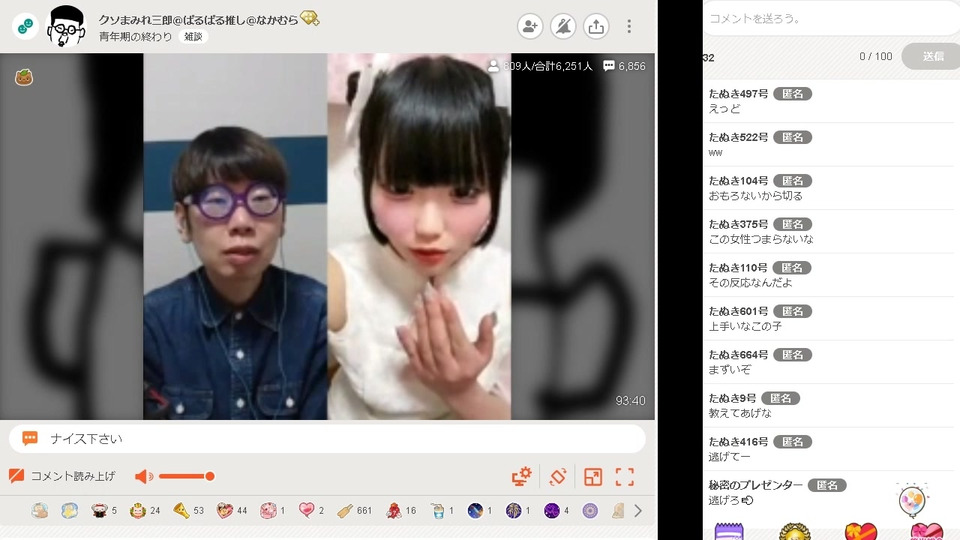This screenshot has height=540, width=960.
Task: Click the 93:40 elapsed time display
Action: coord(630,400)
